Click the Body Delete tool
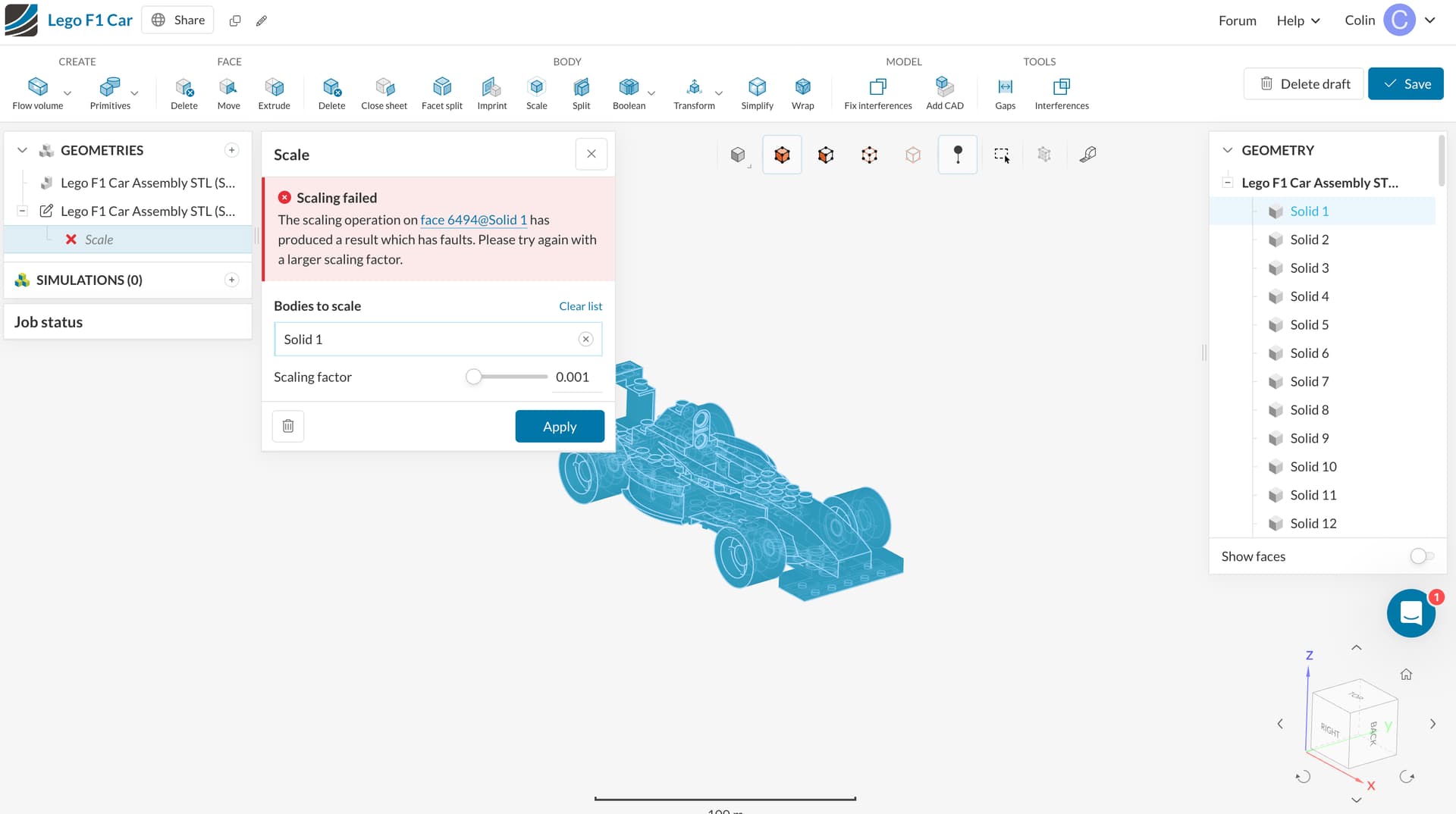The image size is (1456, 814). click(x=331, y=92)
